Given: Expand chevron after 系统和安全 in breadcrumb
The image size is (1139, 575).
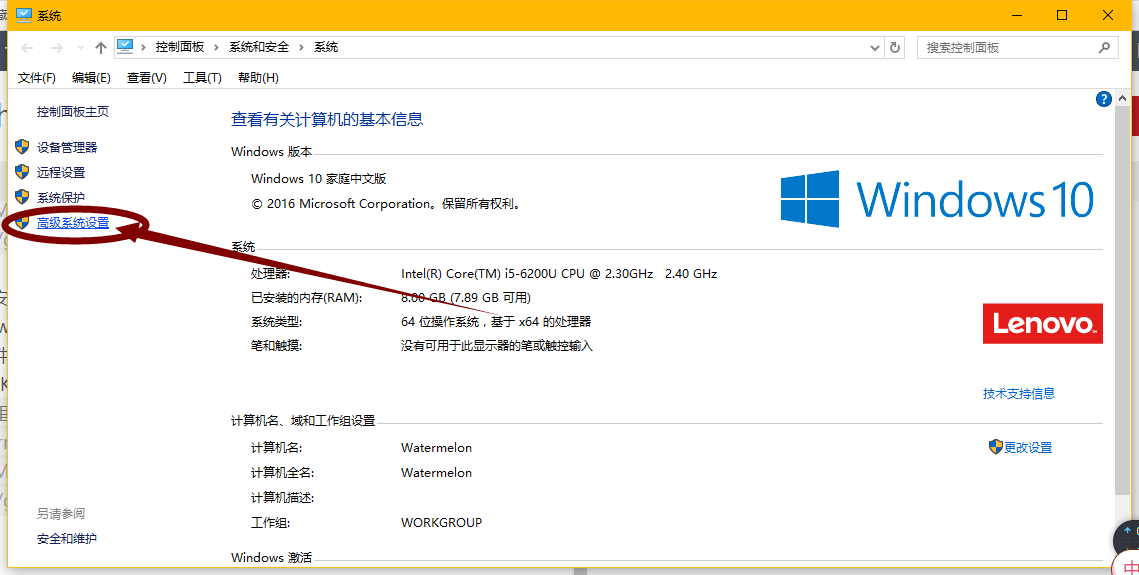Looking at the screenshot, I should pyautogui.click(x=301, y=47).
